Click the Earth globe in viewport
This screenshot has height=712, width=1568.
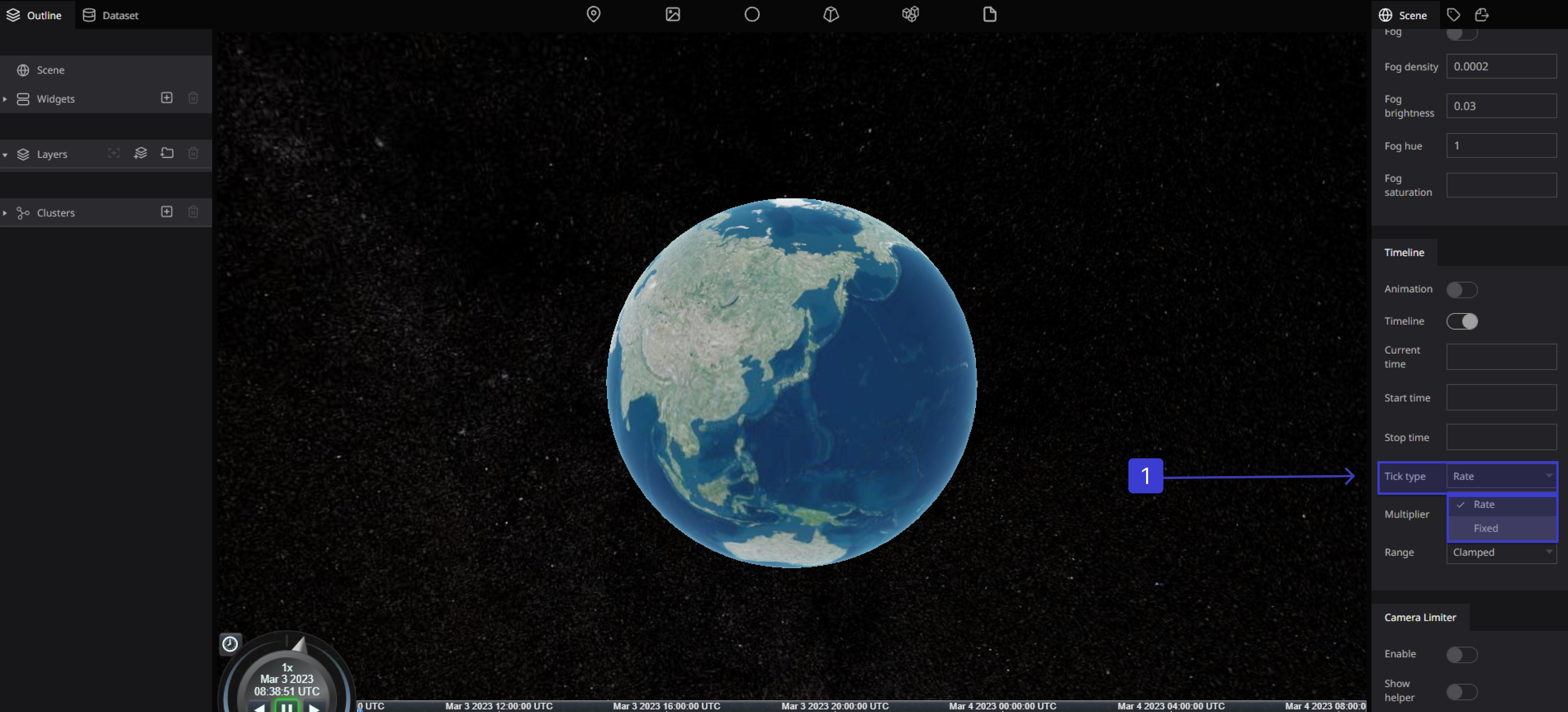click(791, 383)
